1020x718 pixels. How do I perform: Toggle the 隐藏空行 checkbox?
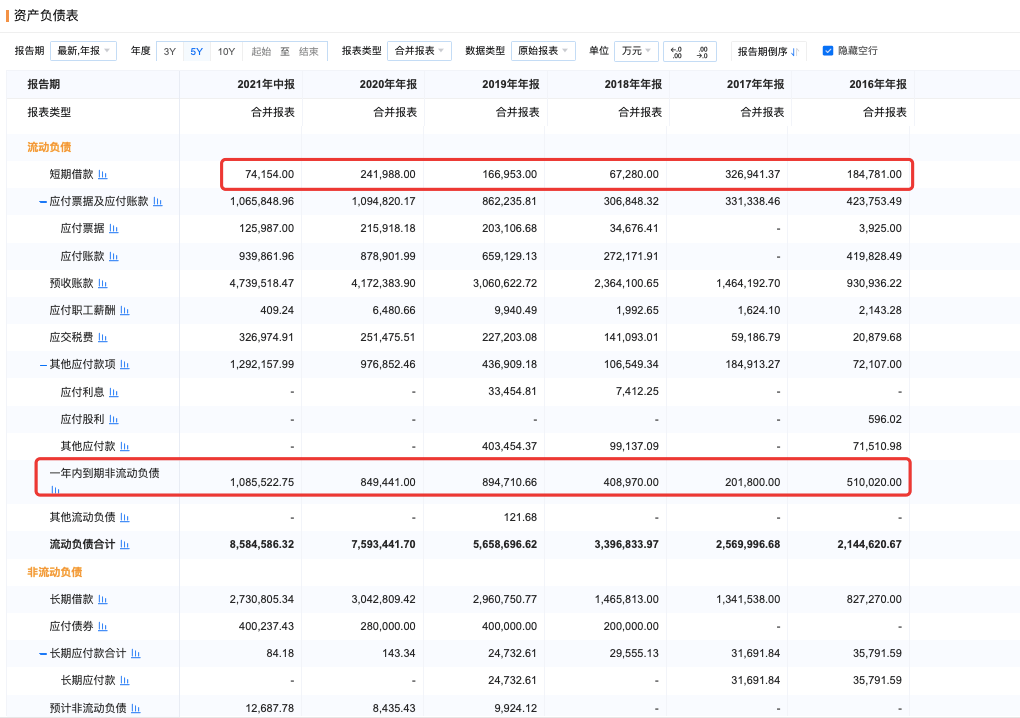(x=828, y=51)
